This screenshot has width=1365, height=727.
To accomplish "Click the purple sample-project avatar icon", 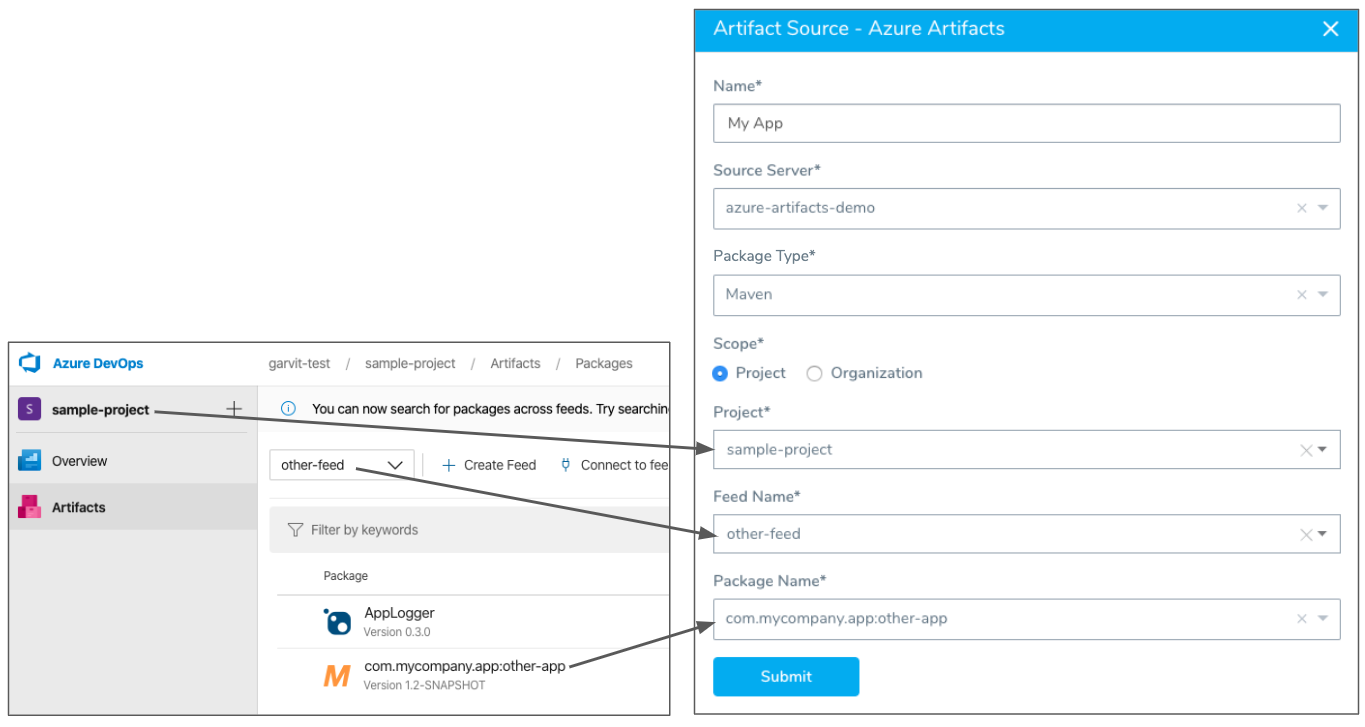I will (x=29, y=409).
